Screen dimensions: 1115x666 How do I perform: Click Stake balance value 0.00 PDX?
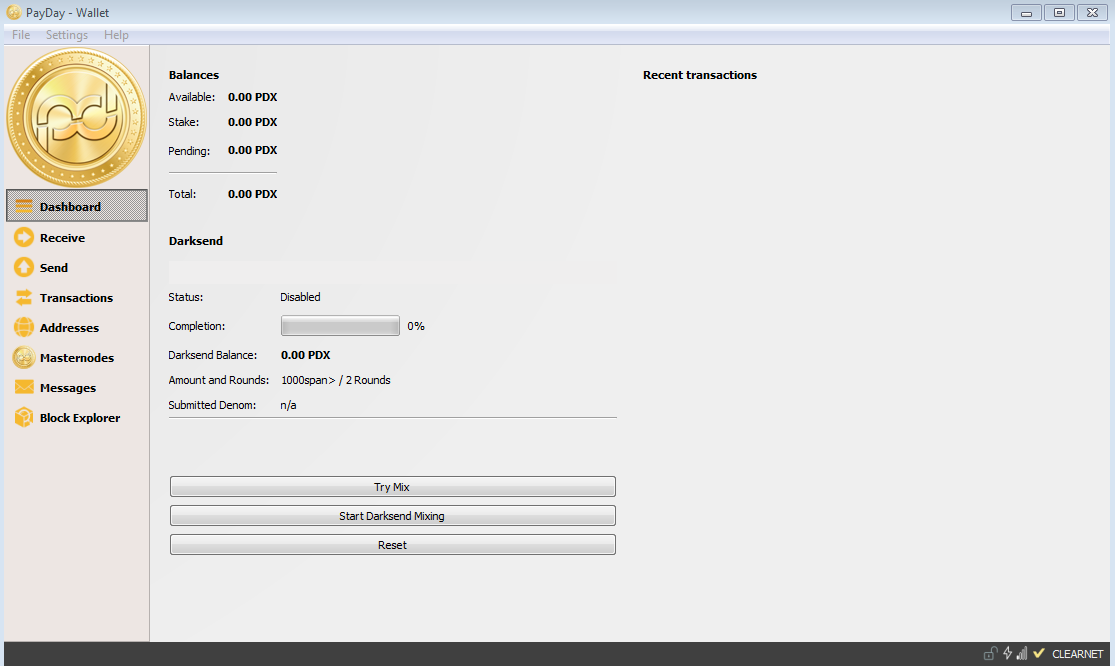[x=252, y=122]
